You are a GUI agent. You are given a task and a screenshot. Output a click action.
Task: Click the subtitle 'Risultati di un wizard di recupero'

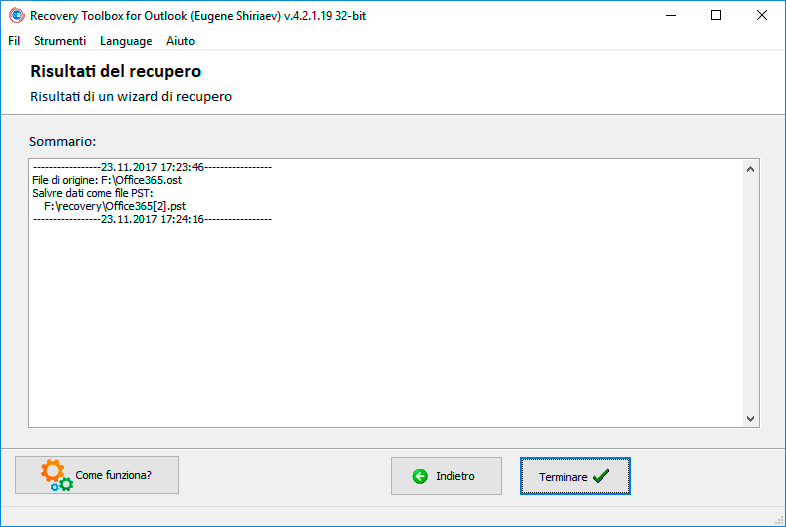point(131,96)
